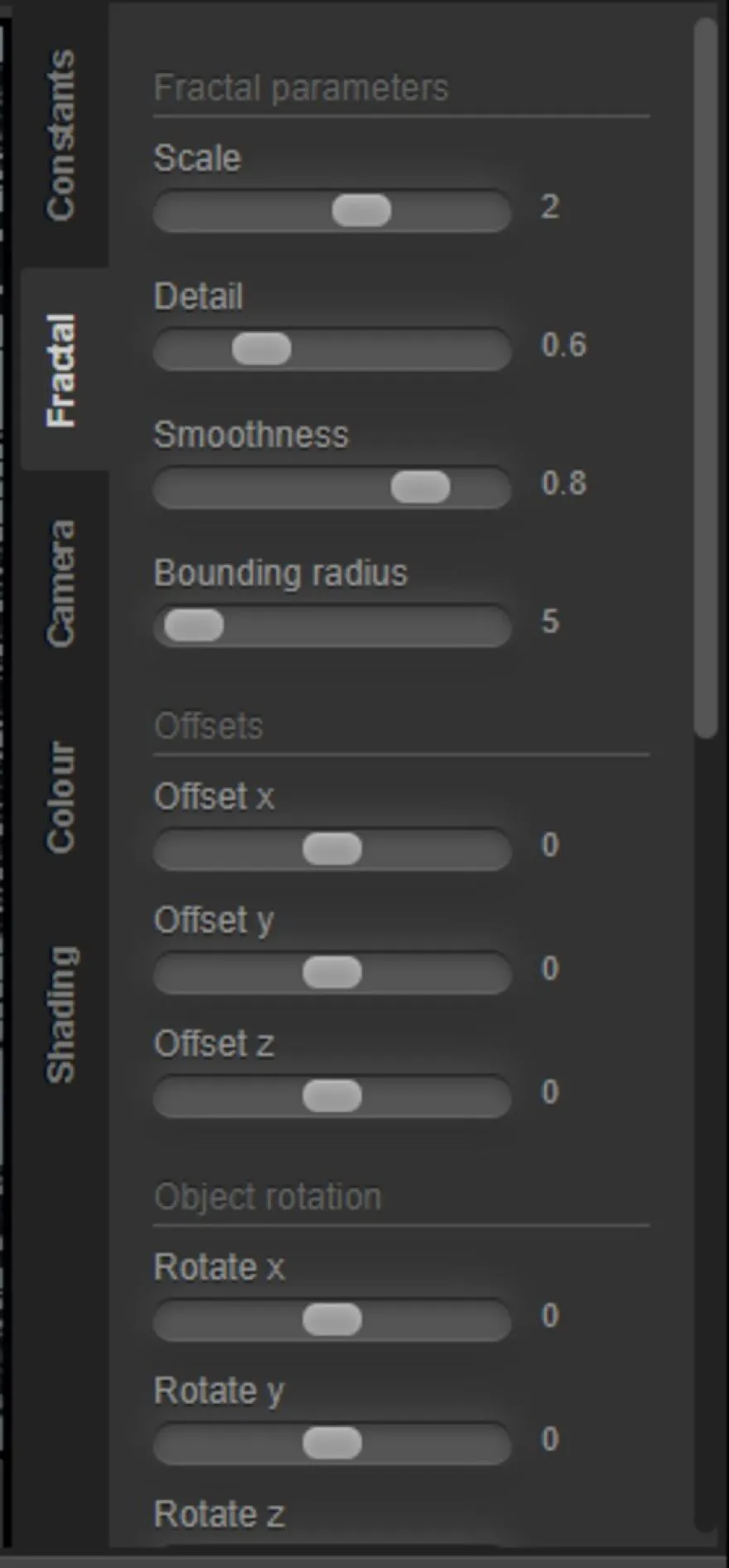Click the Smoothness value 0.8

tap(563, 484)
